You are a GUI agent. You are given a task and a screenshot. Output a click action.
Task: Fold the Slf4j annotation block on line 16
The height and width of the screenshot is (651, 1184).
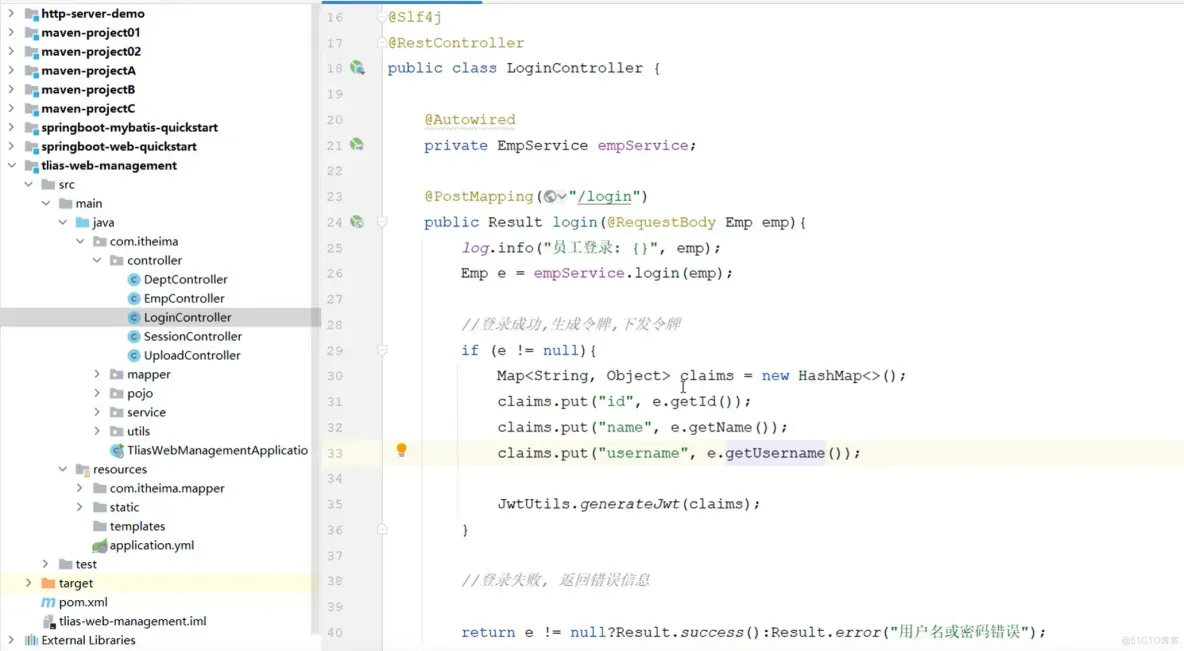(382, 17)
